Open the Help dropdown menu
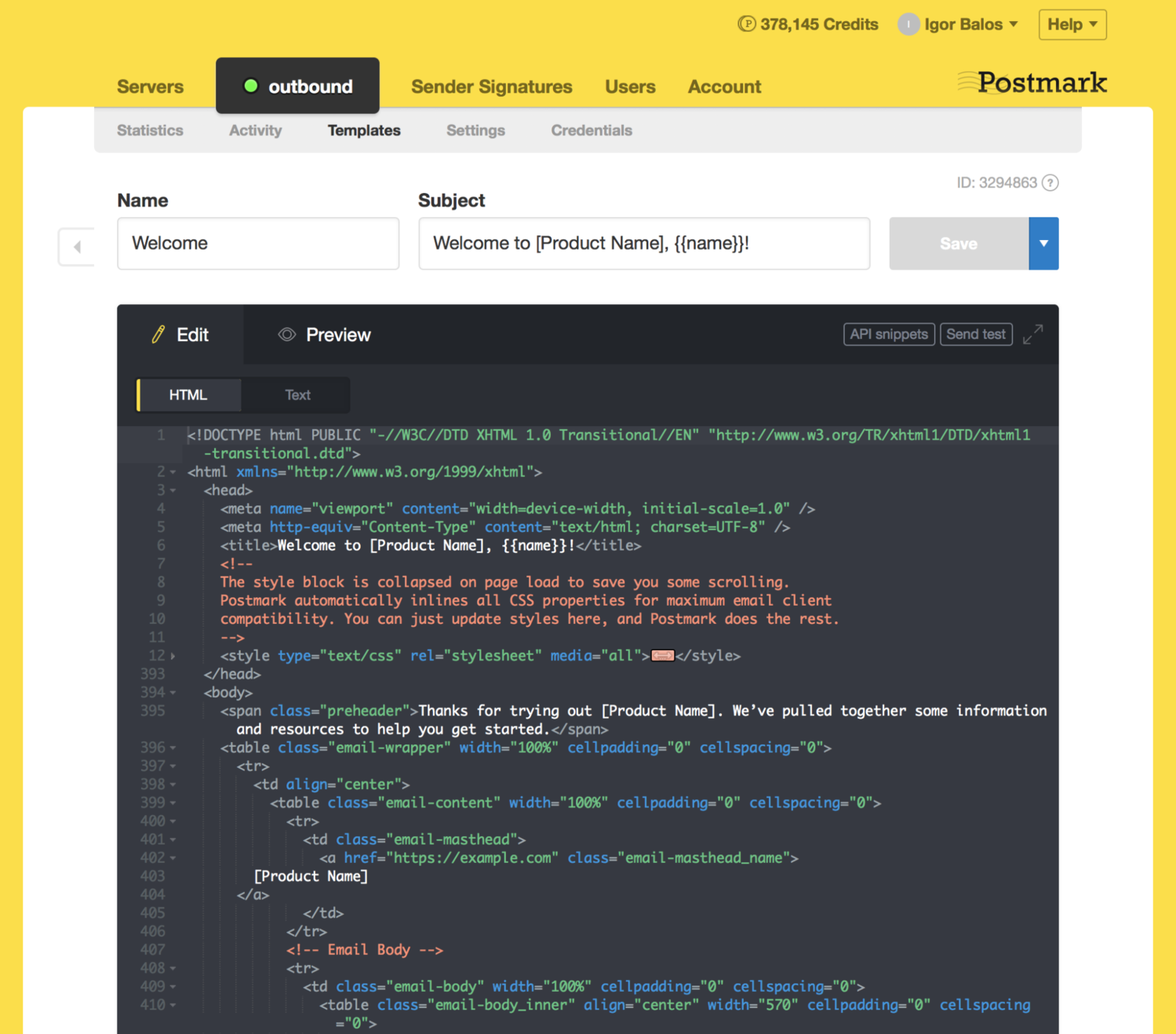 [x=1072, y=24]
